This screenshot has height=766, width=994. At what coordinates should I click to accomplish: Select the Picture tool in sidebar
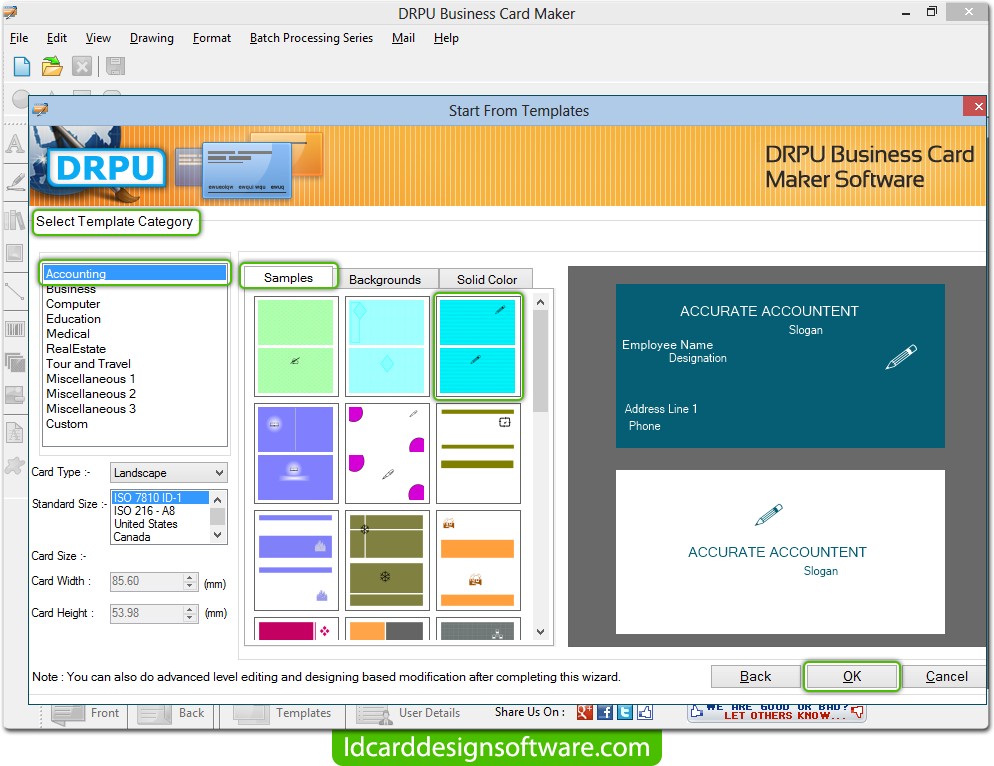(15, 253)
